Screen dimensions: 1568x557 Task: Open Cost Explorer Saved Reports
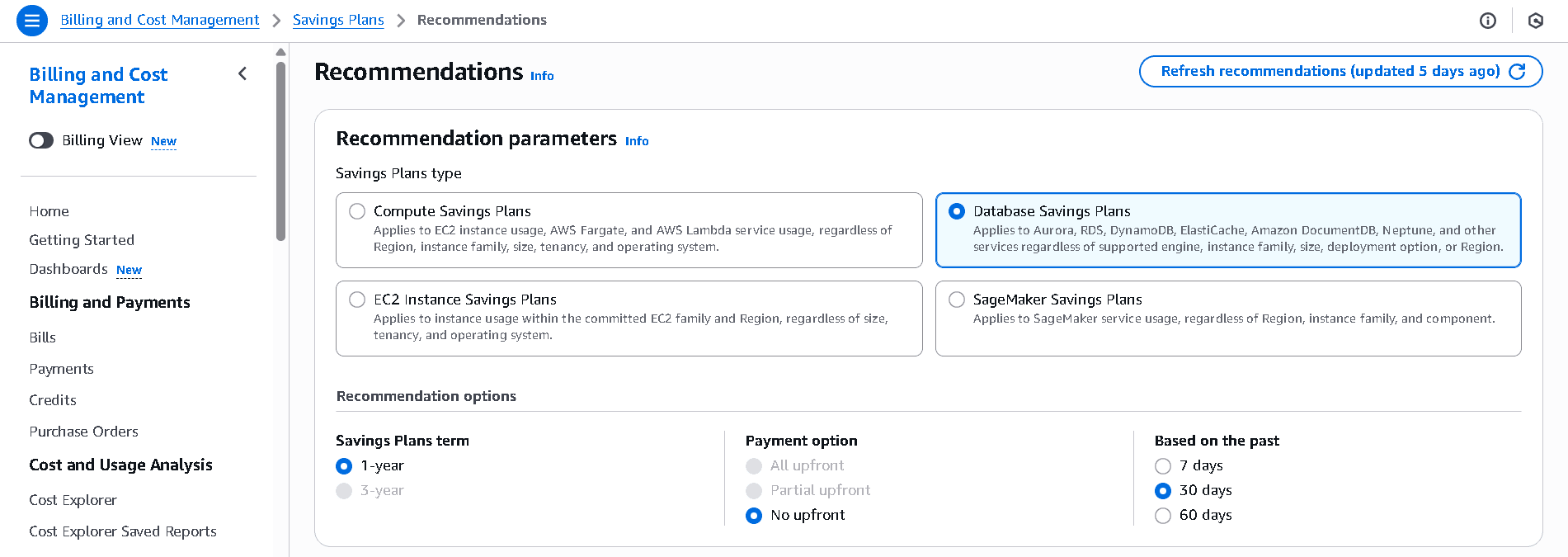[122, 531]
